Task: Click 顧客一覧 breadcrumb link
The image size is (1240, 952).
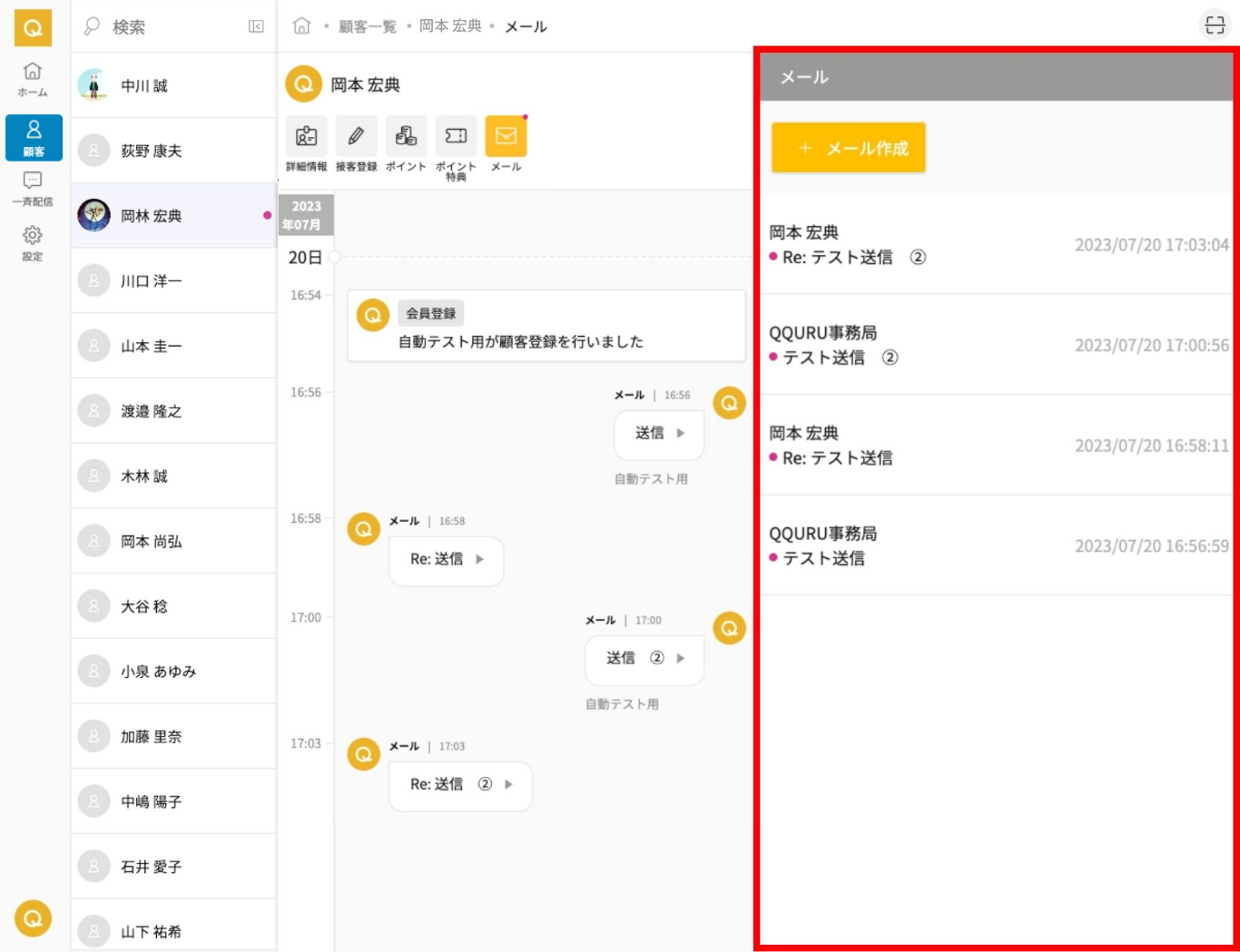Action: click(x=368, y=26)
